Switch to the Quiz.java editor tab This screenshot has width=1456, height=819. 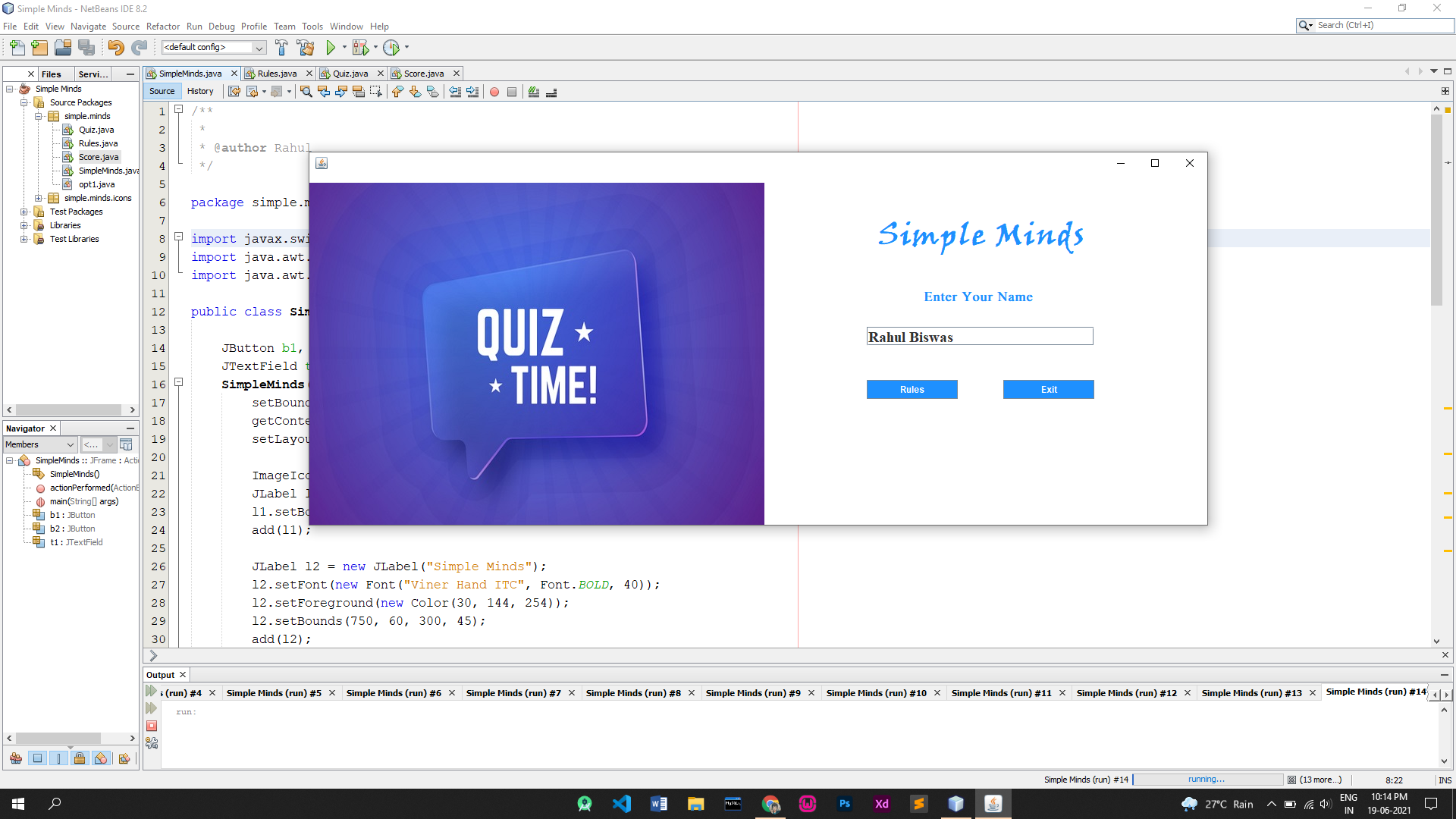pyautogui.click(x=350, y=74)
